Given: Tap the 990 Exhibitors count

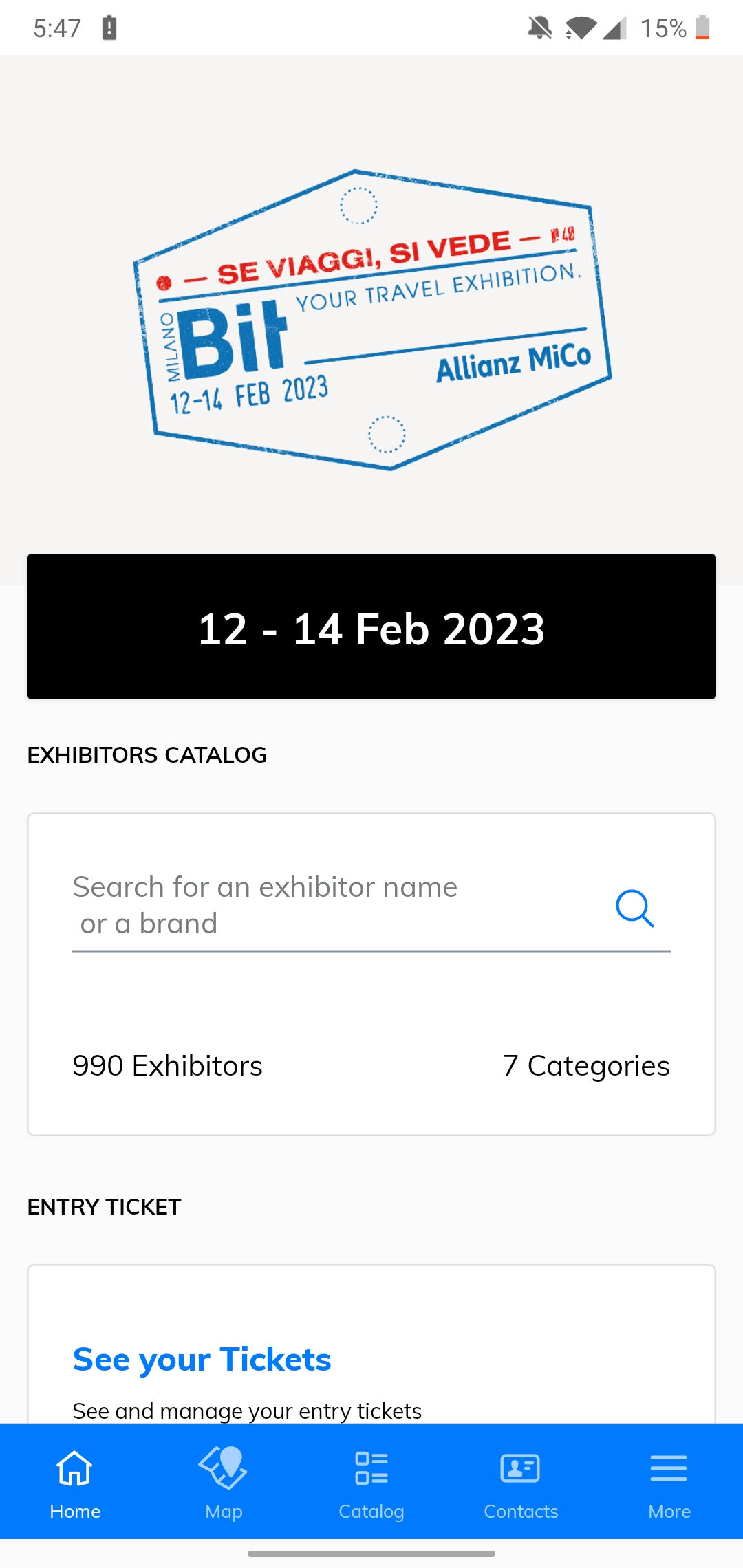Looking at the screenshot, I should point(167,1066).
